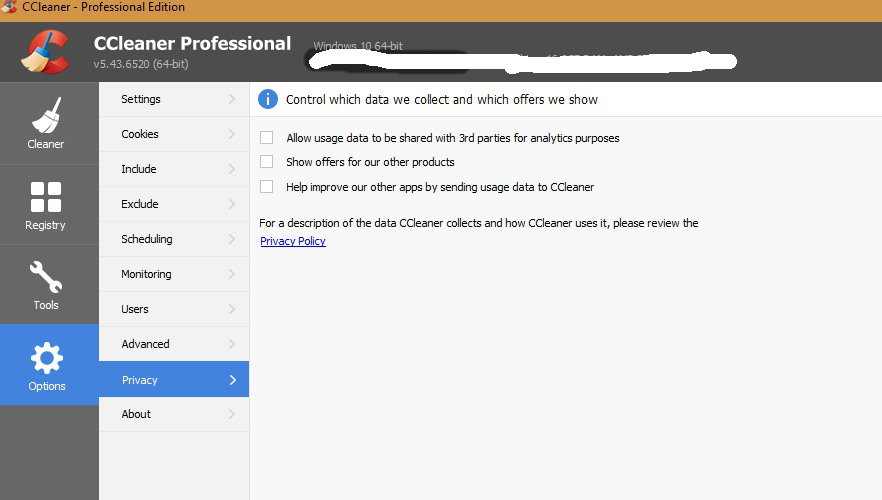
Task: Click the chevron next to Advanced
Action: tap(232, 344)
